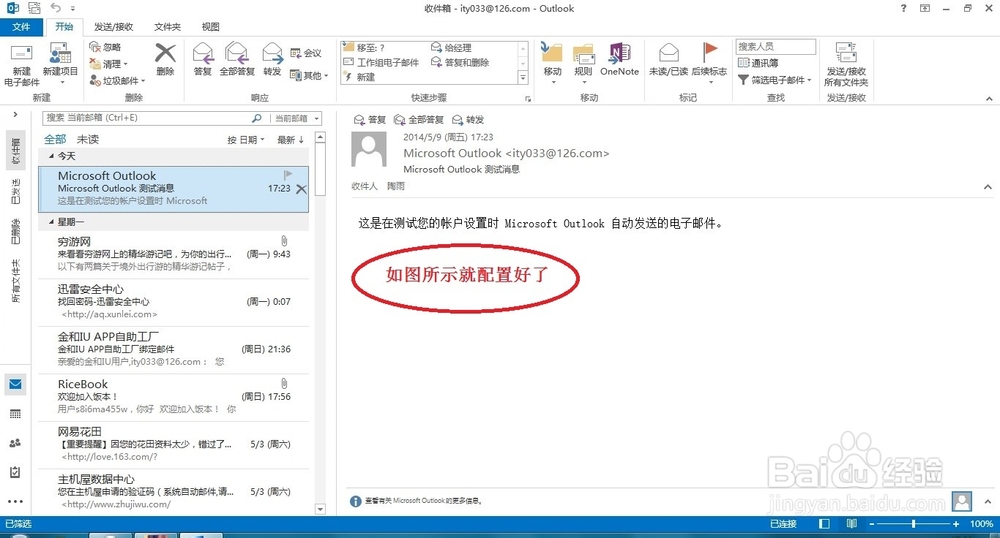Collapse the ribbon with the arrow
The height and width of the screenshot is (538, 1000).
coord(989,98)
